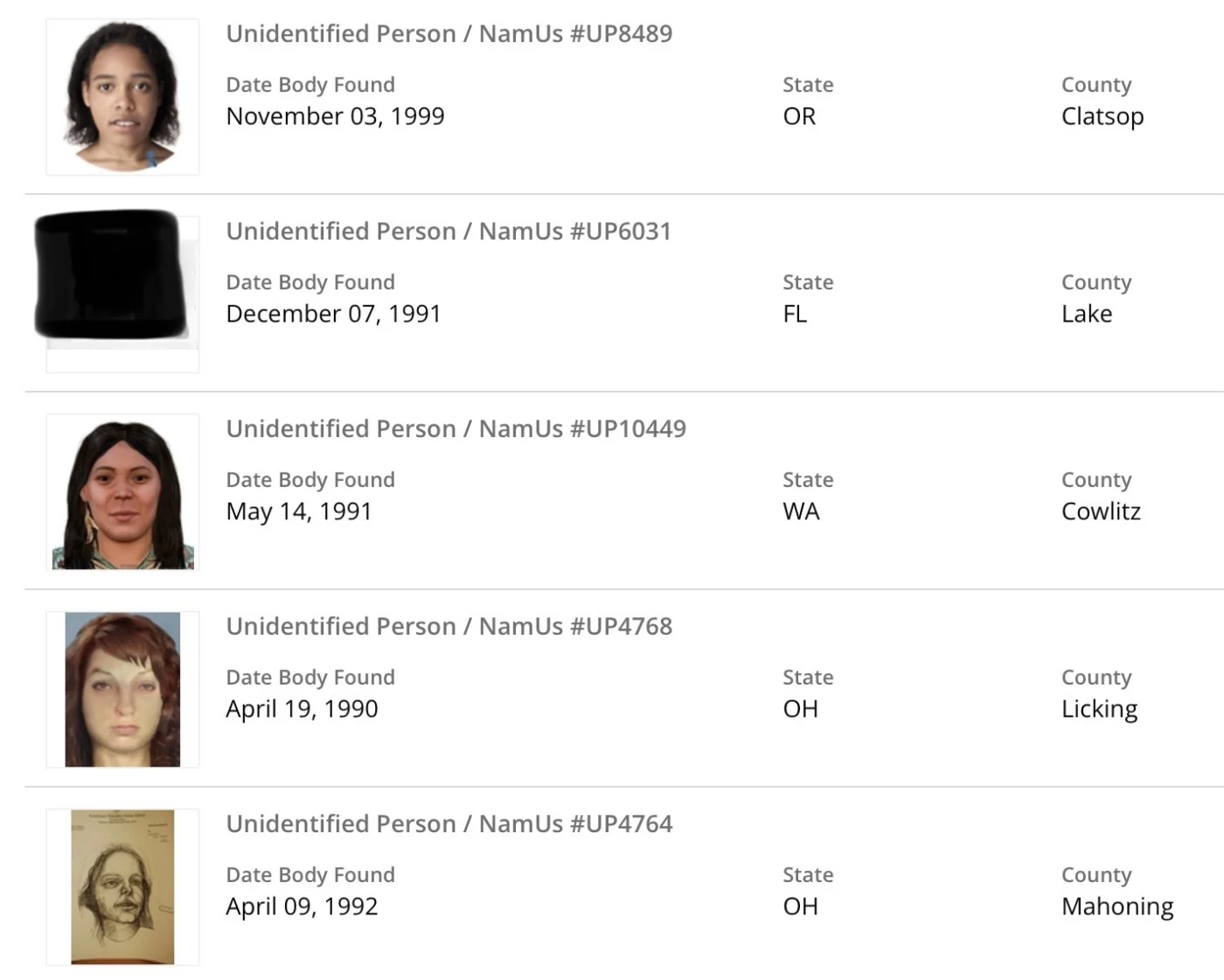Click the Licking county value

point(1099,709)
